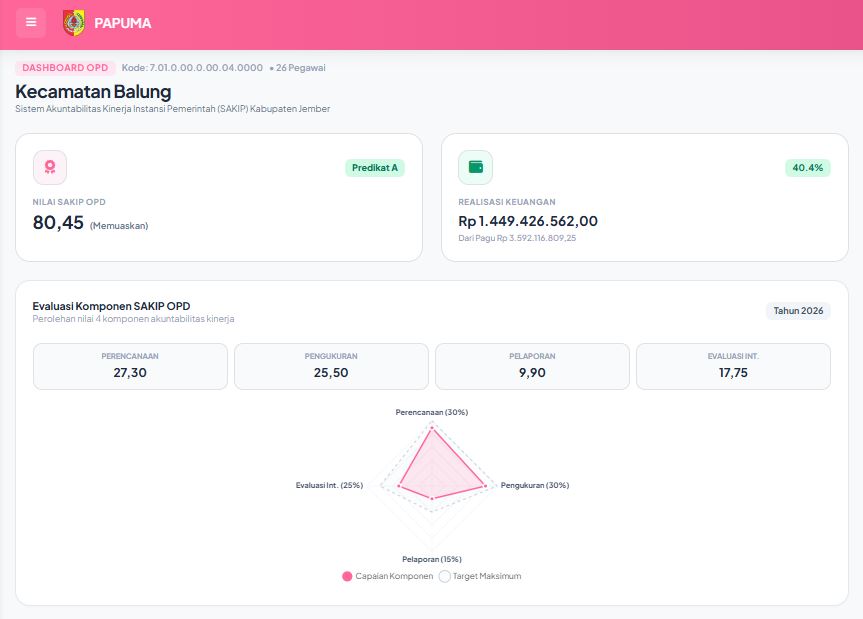Click the Pengukuran (30%) radar axis label
The height and width of the screenshot is (619, 863).
click(x=535, y=485)
